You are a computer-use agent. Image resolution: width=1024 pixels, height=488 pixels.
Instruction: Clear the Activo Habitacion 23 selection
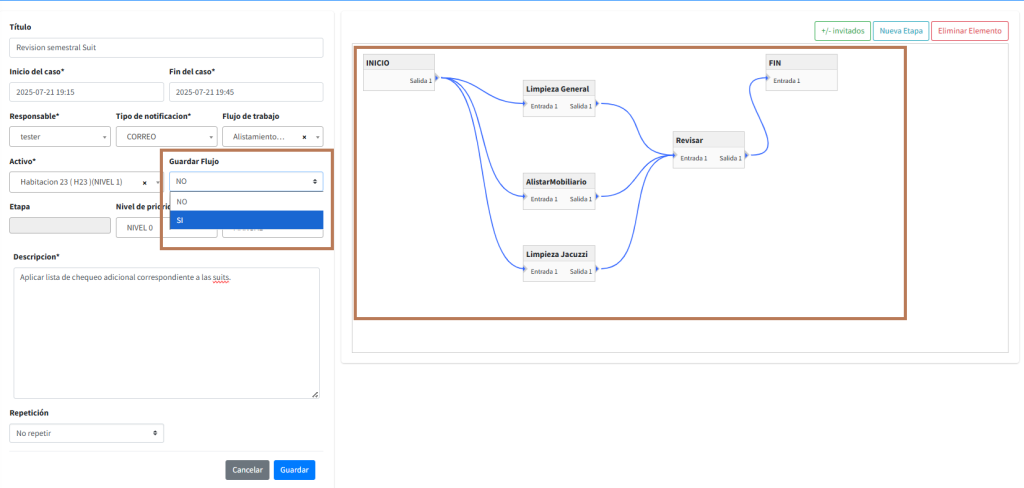pos(144,182)
